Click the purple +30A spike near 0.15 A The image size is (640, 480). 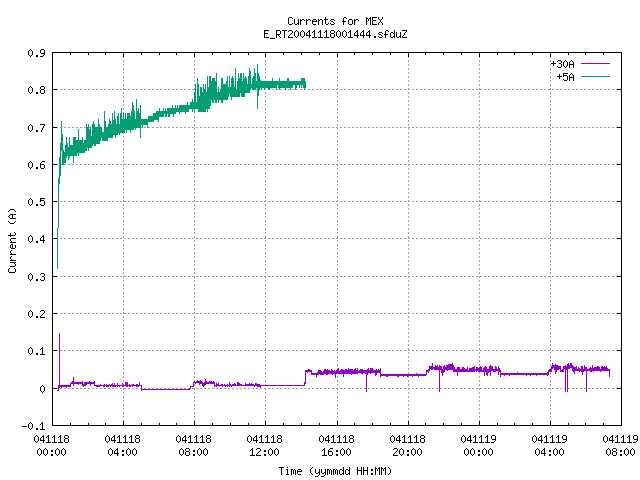(60, 359)
